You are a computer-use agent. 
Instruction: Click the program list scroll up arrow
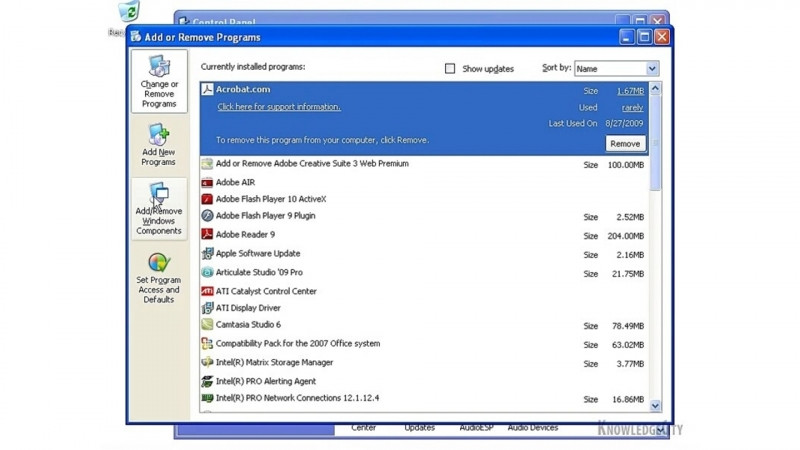pos(655,88)
